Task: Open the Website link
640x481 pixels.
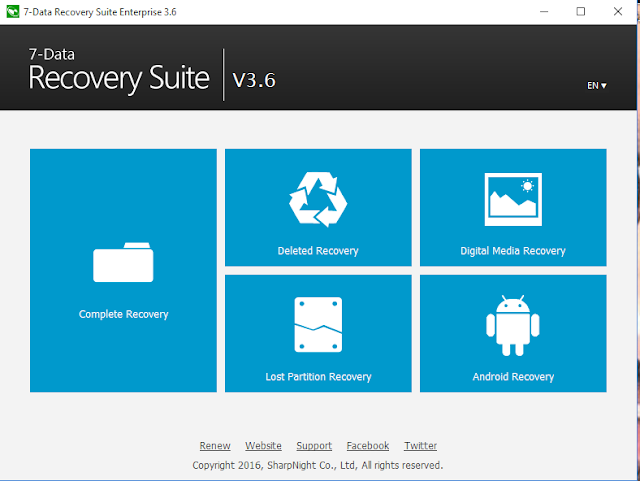Action: 263,445
